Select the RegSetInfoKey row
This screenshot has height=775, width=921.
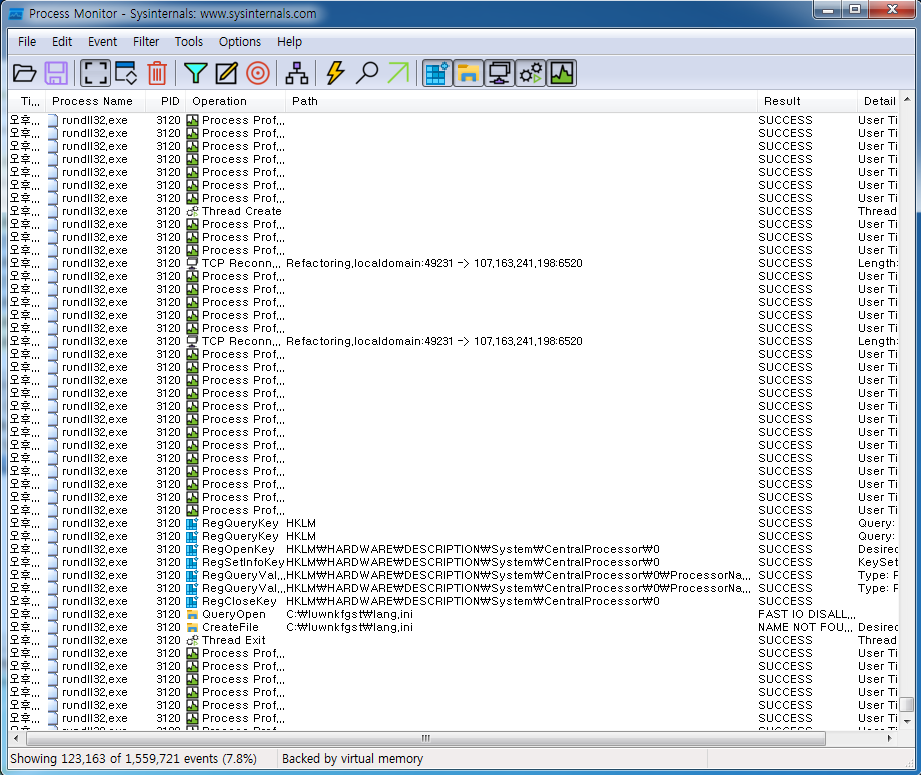pos(453,562)
